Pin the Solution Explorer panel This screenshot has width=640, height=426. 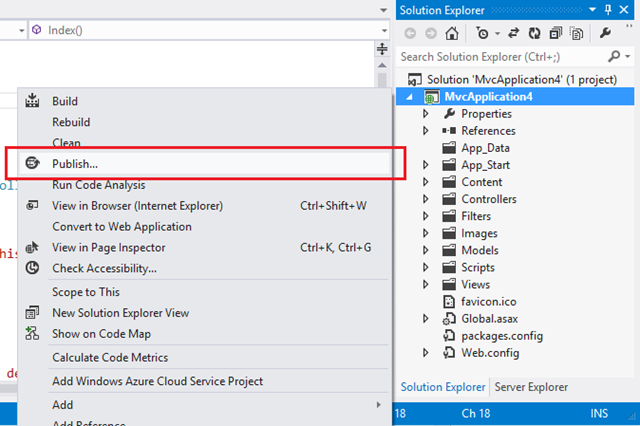[608, 10]
